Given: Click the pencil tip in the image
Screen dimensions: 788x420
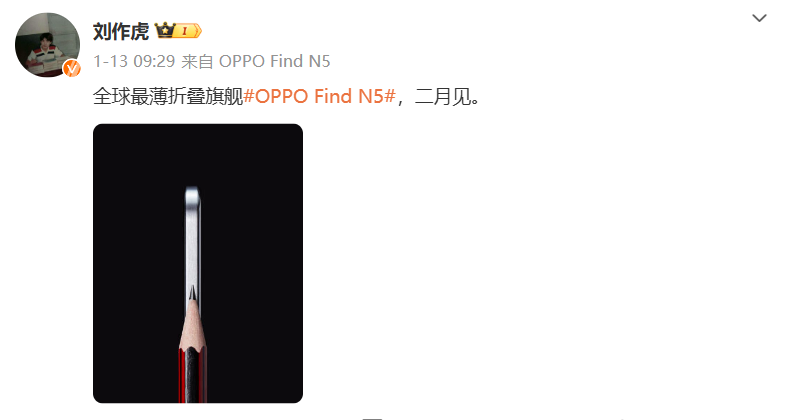Looking at the screenshot, I should pyautogui.click(x=192, y=292).
